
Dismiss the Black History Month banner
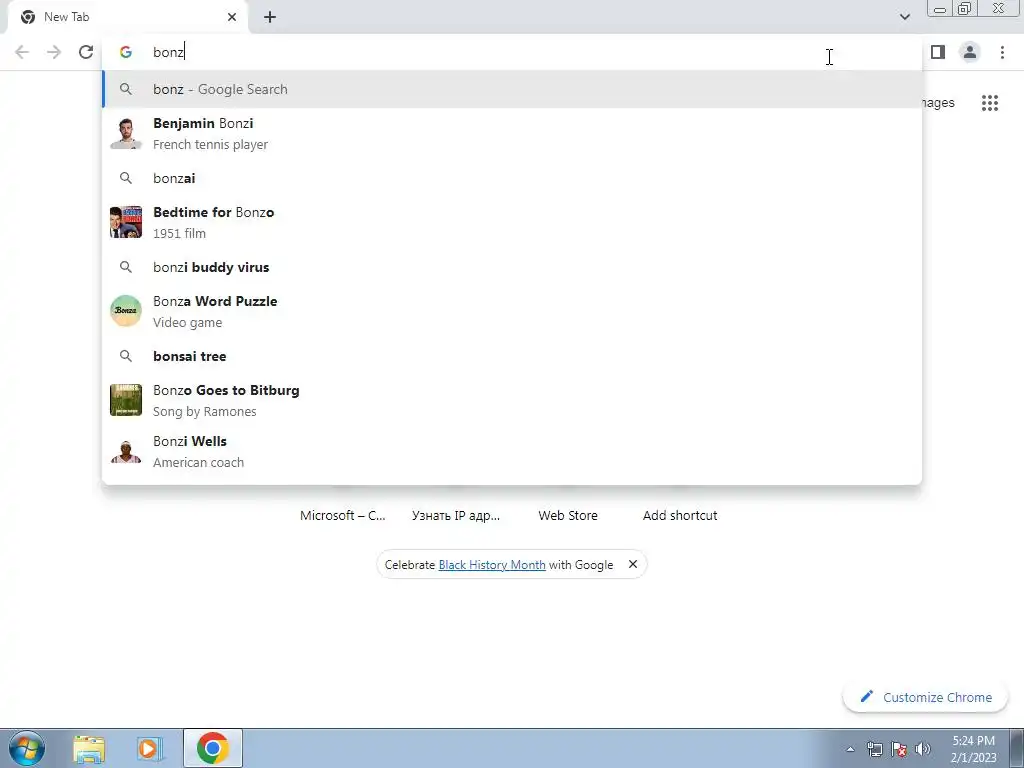(632, 564)
